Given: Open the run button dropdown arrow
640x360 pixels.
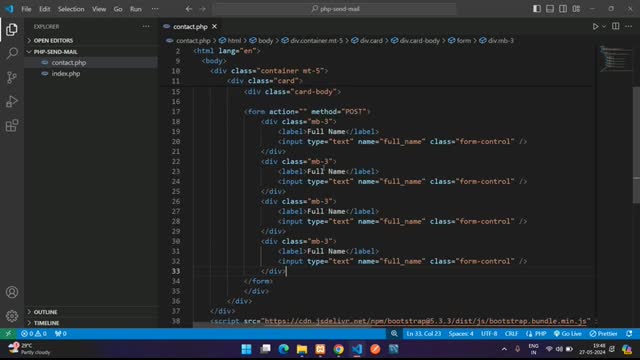Looking at the screenshot, I should tap(604, 27).
